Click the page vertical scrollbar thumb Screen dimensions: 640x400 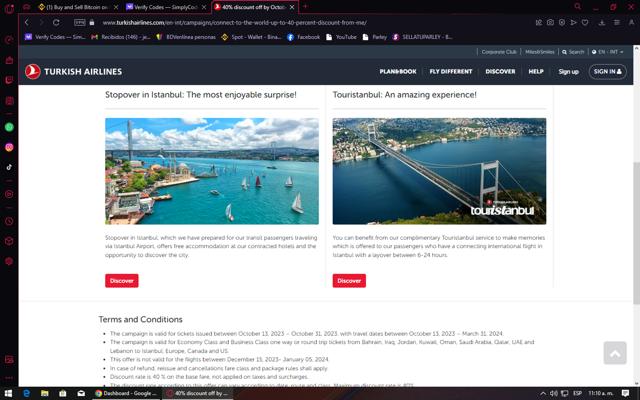[636, 233]
